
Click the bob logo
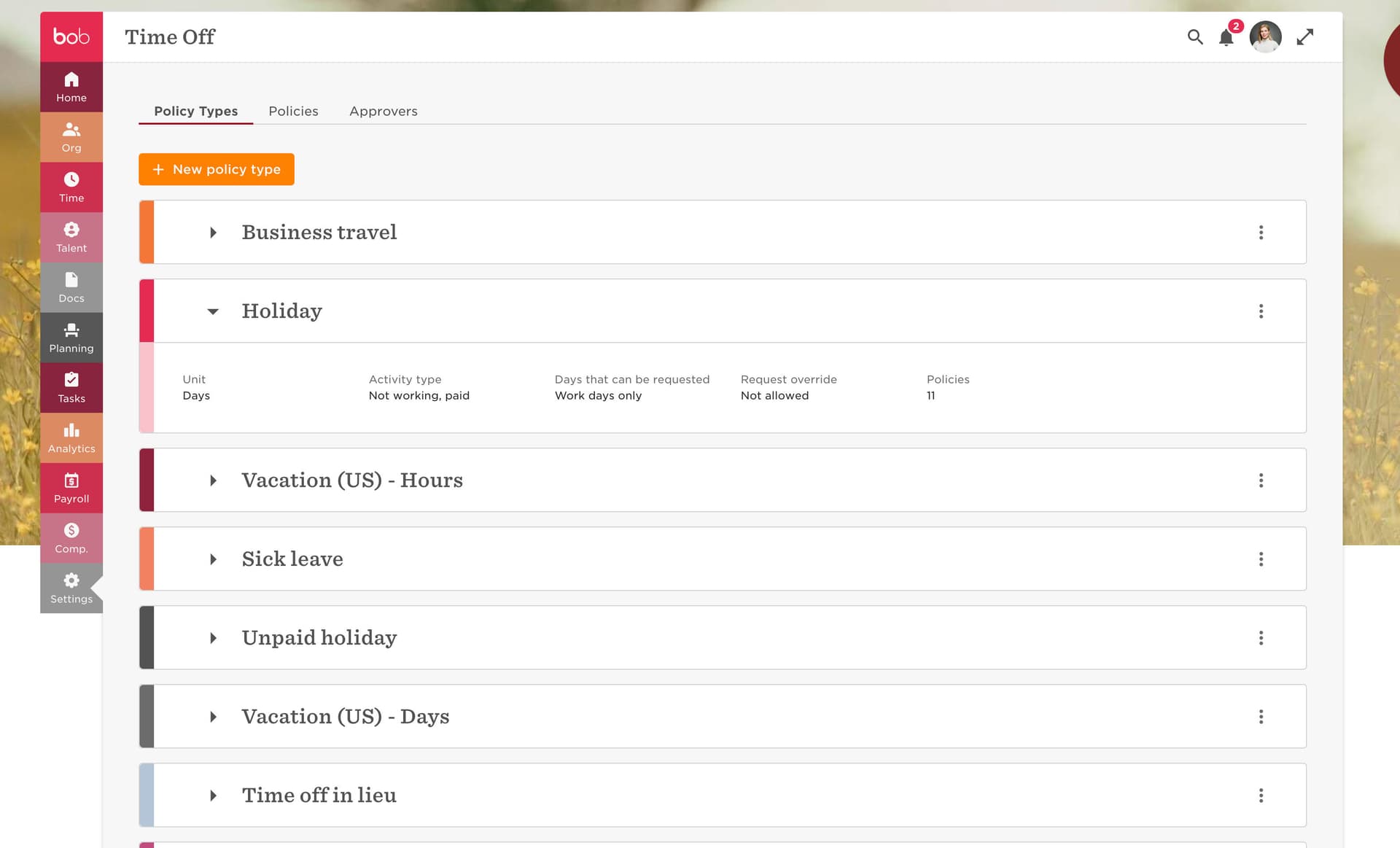coord(71,36)
